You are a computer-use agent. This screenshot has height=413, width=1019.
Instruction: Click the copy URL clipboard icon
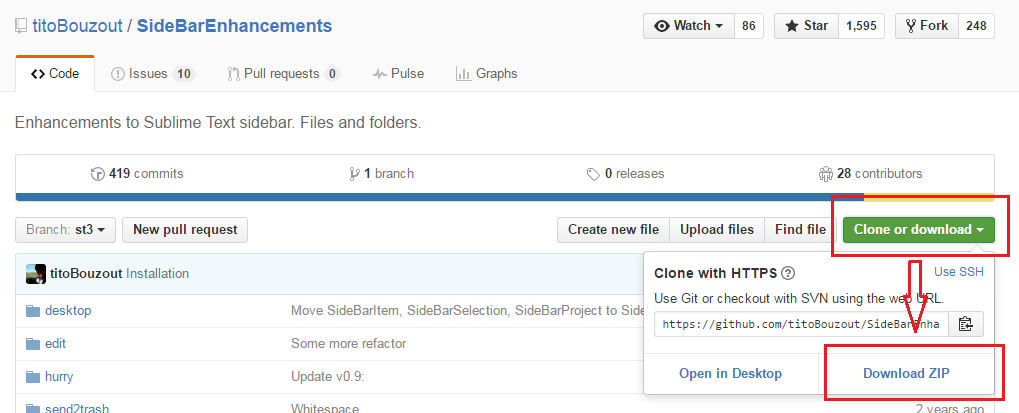(965, 324)
